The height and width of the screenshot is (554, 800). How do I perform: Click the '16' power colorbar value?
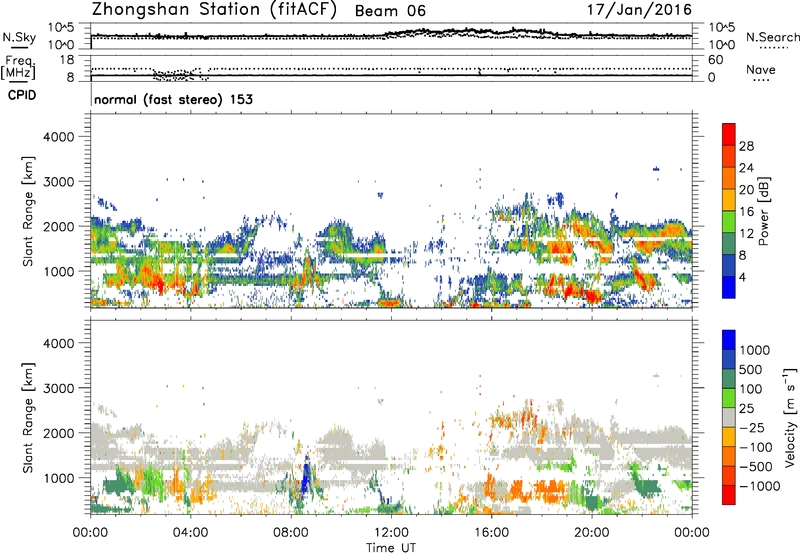[746, 212]
